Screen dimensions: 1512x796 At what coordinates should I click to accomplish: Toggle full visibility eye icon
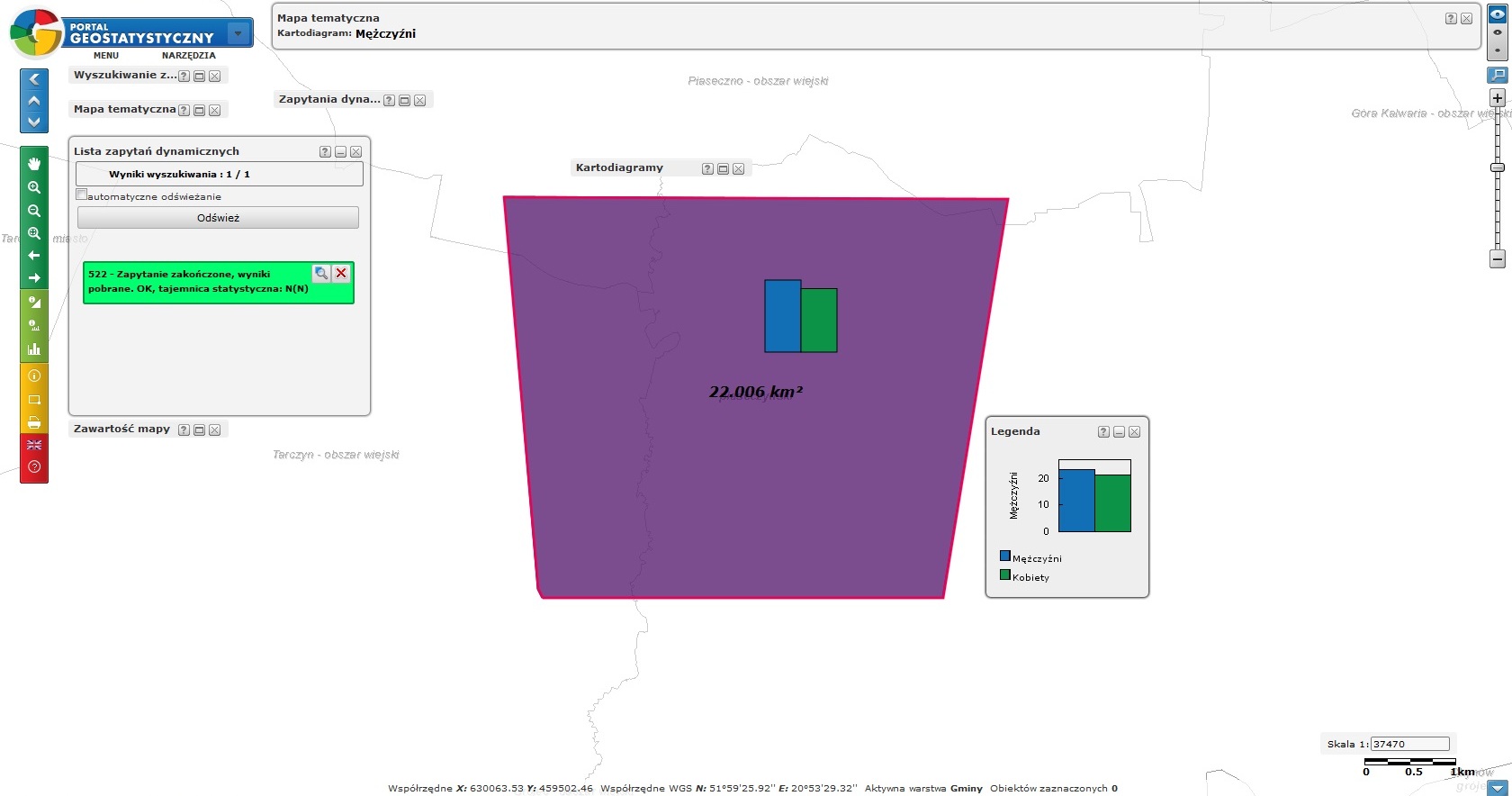1498,14
